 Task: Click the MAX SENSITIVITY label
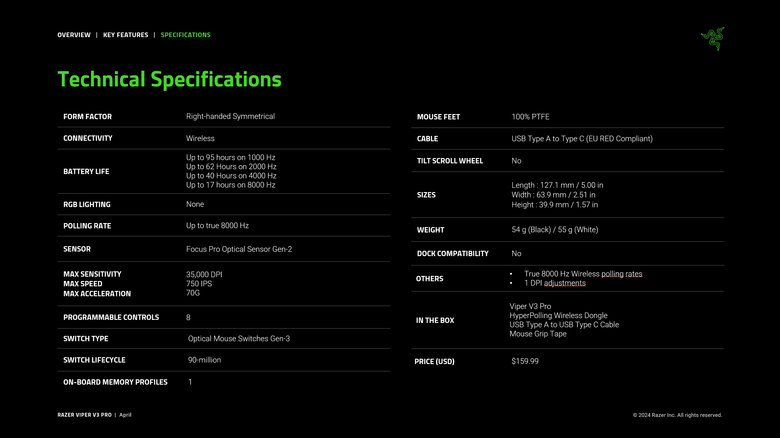click(92, 274)
